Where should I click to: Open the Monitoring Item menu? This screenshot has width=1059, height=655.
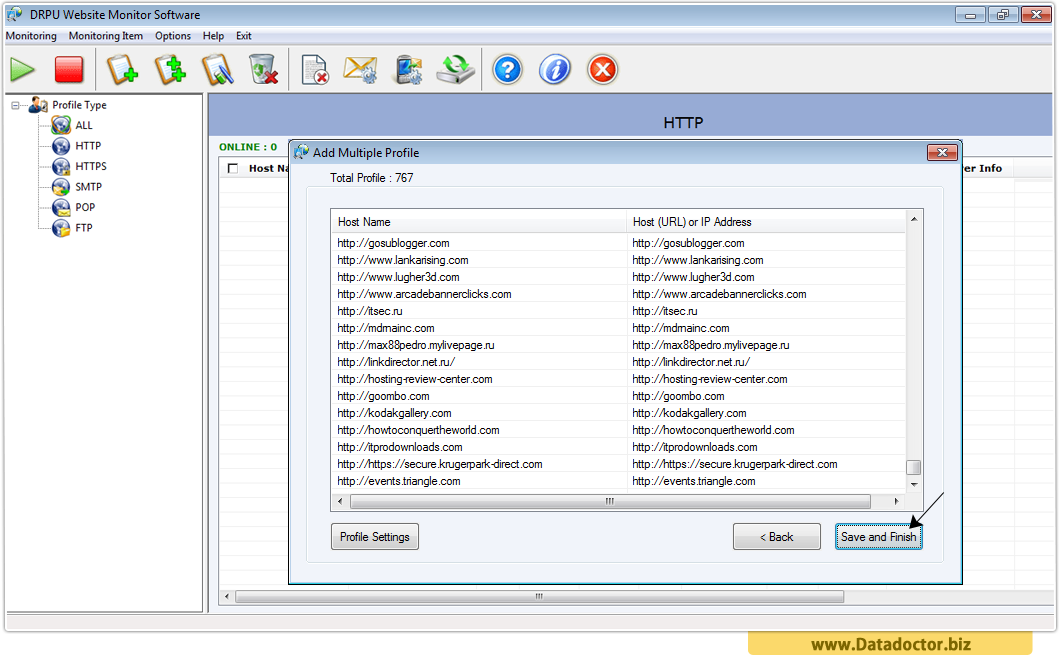[105, 36]
